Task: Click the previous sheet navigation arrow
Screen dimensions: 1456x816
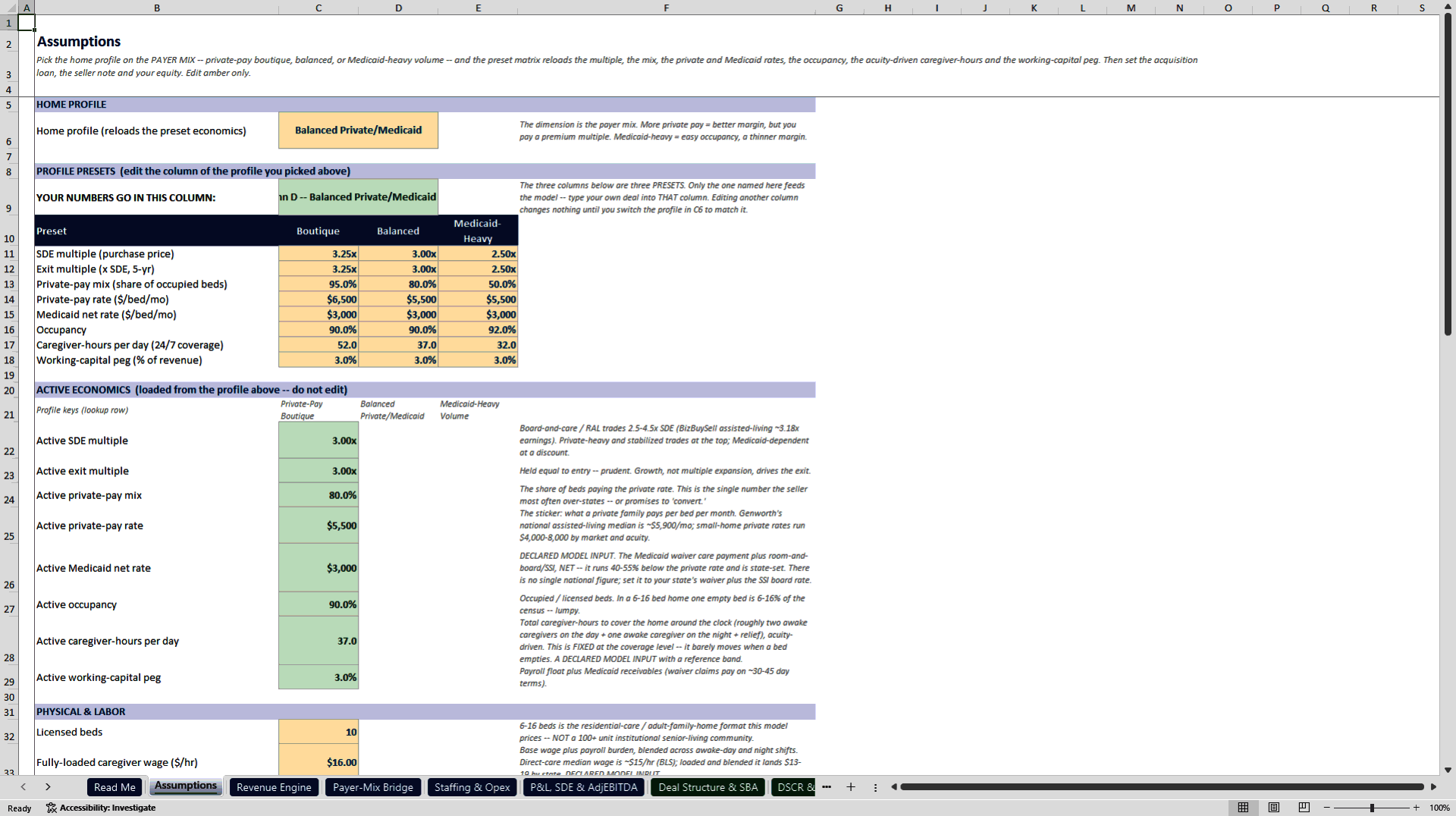Action: [24, 787]
